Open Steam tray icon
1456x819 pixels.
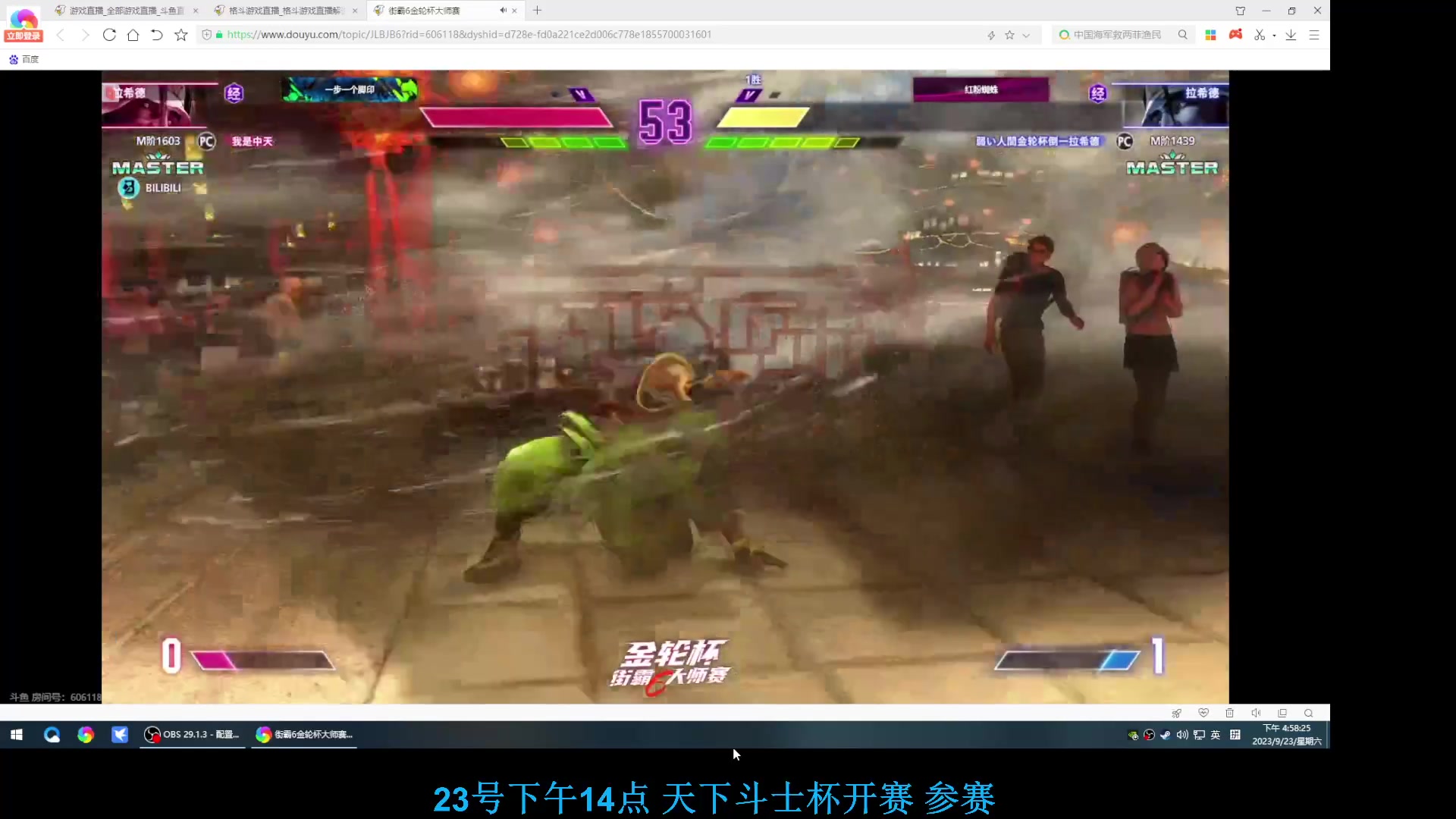coord(1166,735)
